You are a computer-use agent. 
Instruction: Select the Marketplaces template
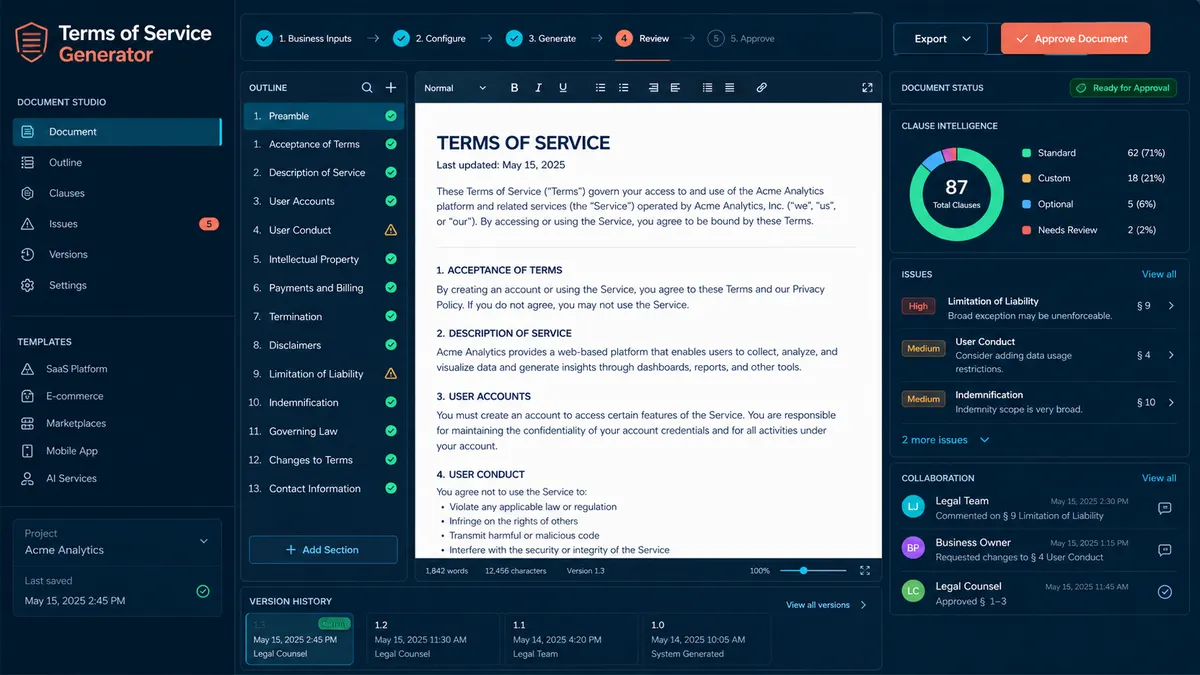coord(76,423)
